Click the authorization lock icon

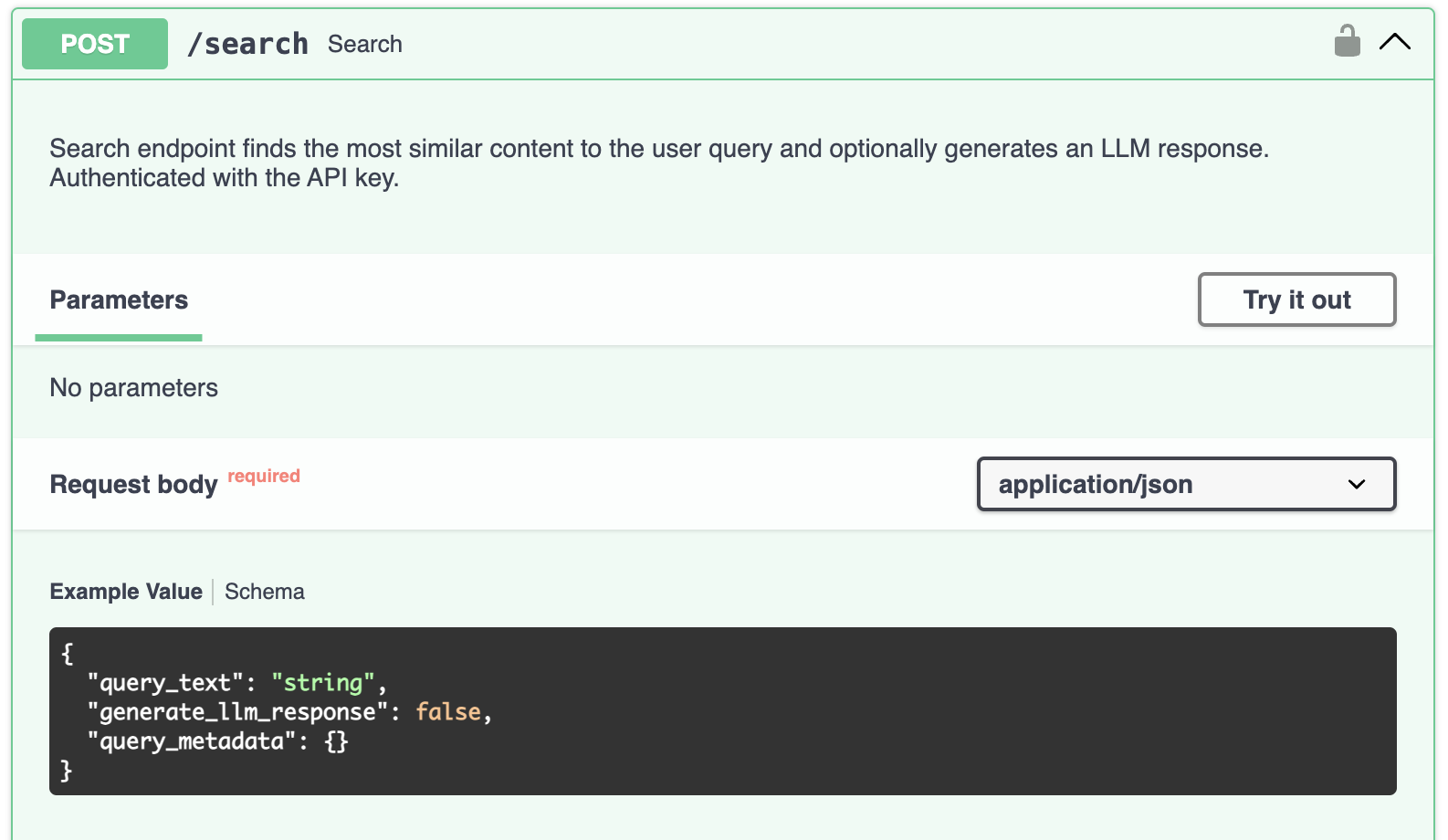point(1347,42)
